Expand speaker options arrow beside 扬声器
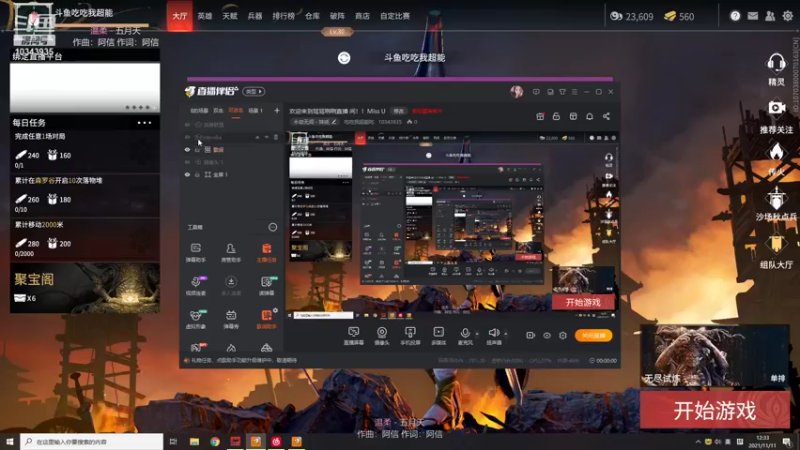Viewport: 800px width, 450px height. pyautogui.click(x=506, y=334)
